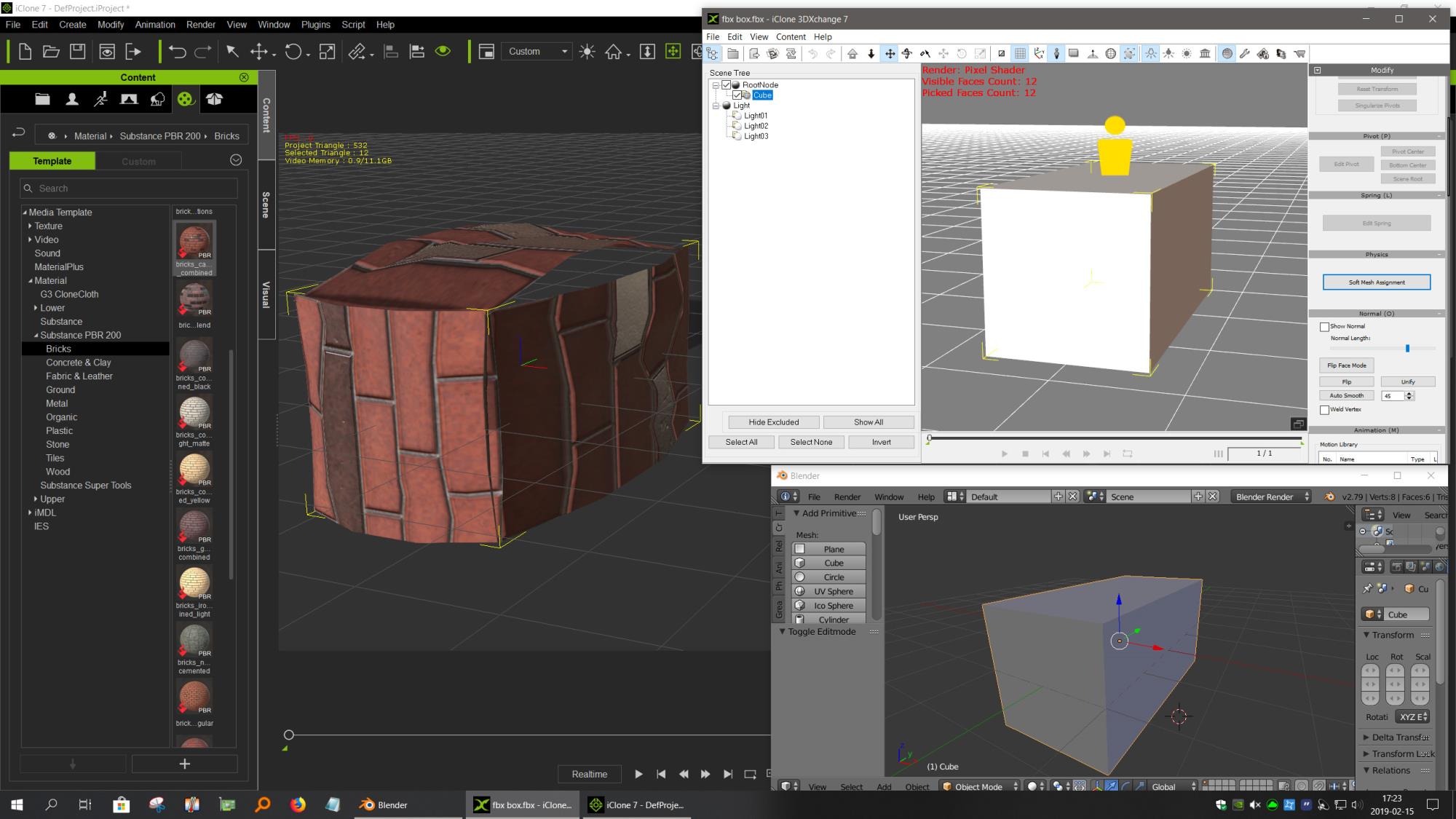Click the 3DXchange timeline scrubber handle
Viewport: 1456px width, 819px height.
click(x=929, y=438)
